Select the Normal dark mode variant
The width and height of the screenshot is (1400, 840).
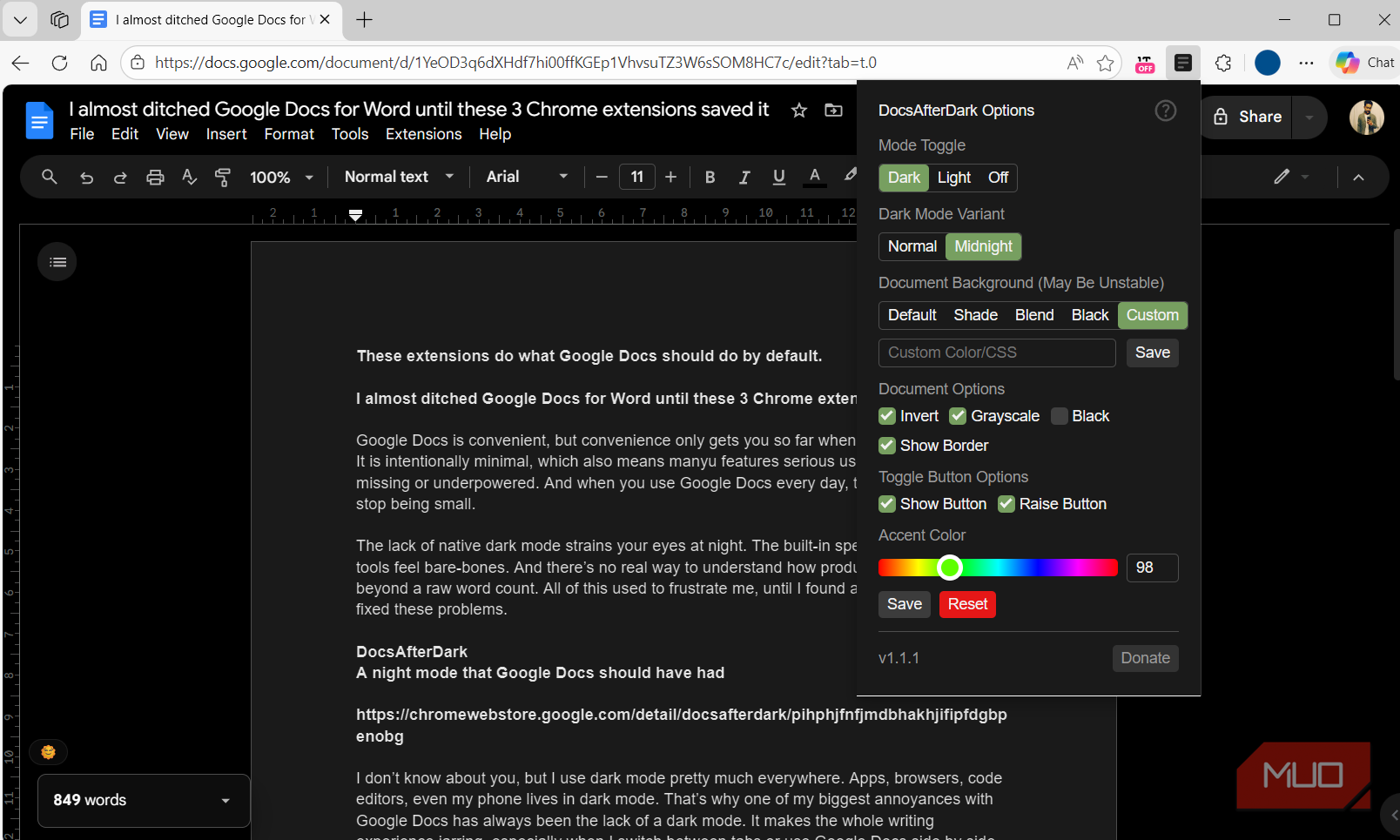pyautogui.click(x=912, y=246)
